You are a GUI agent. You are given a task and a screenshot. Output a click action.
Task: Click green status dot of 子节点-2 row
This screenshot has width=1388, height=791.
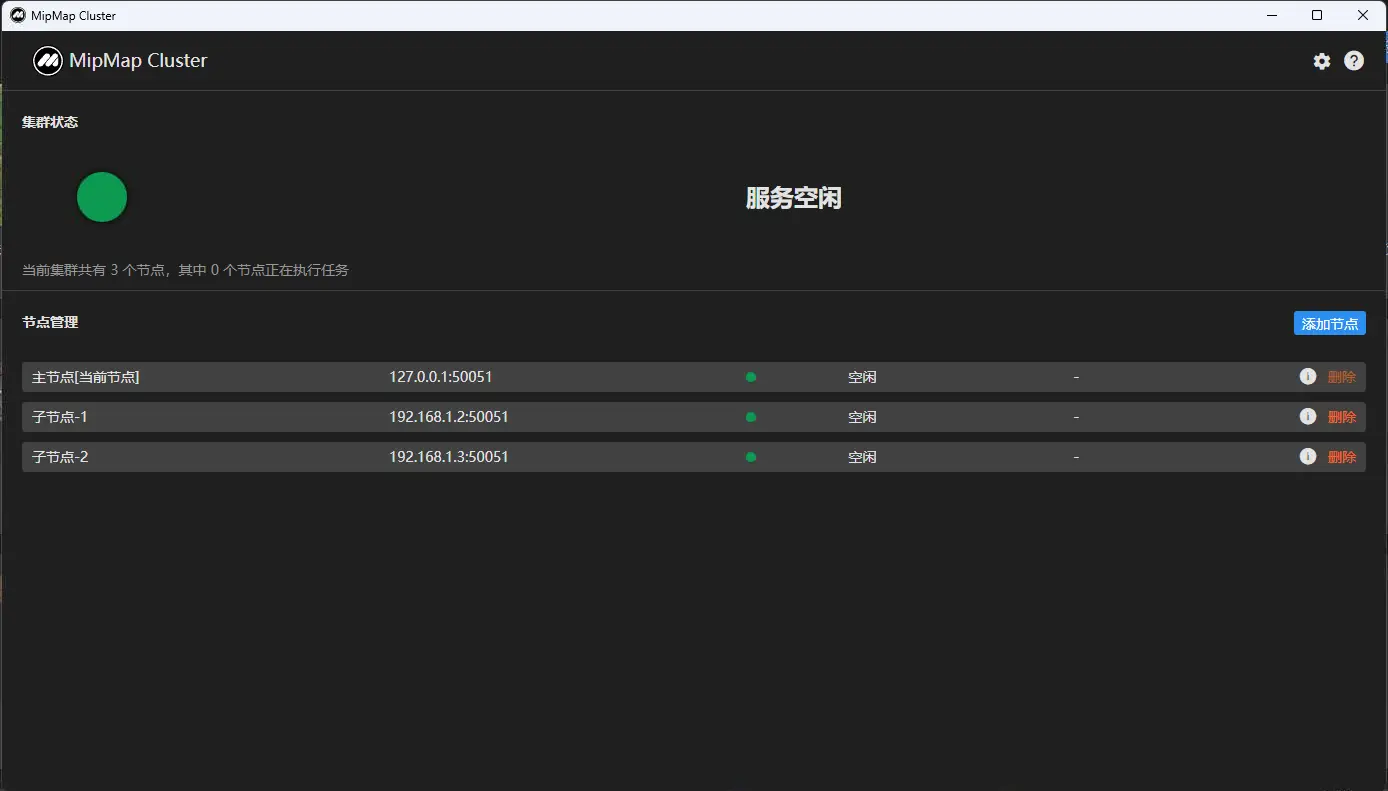tap(751, 457)
